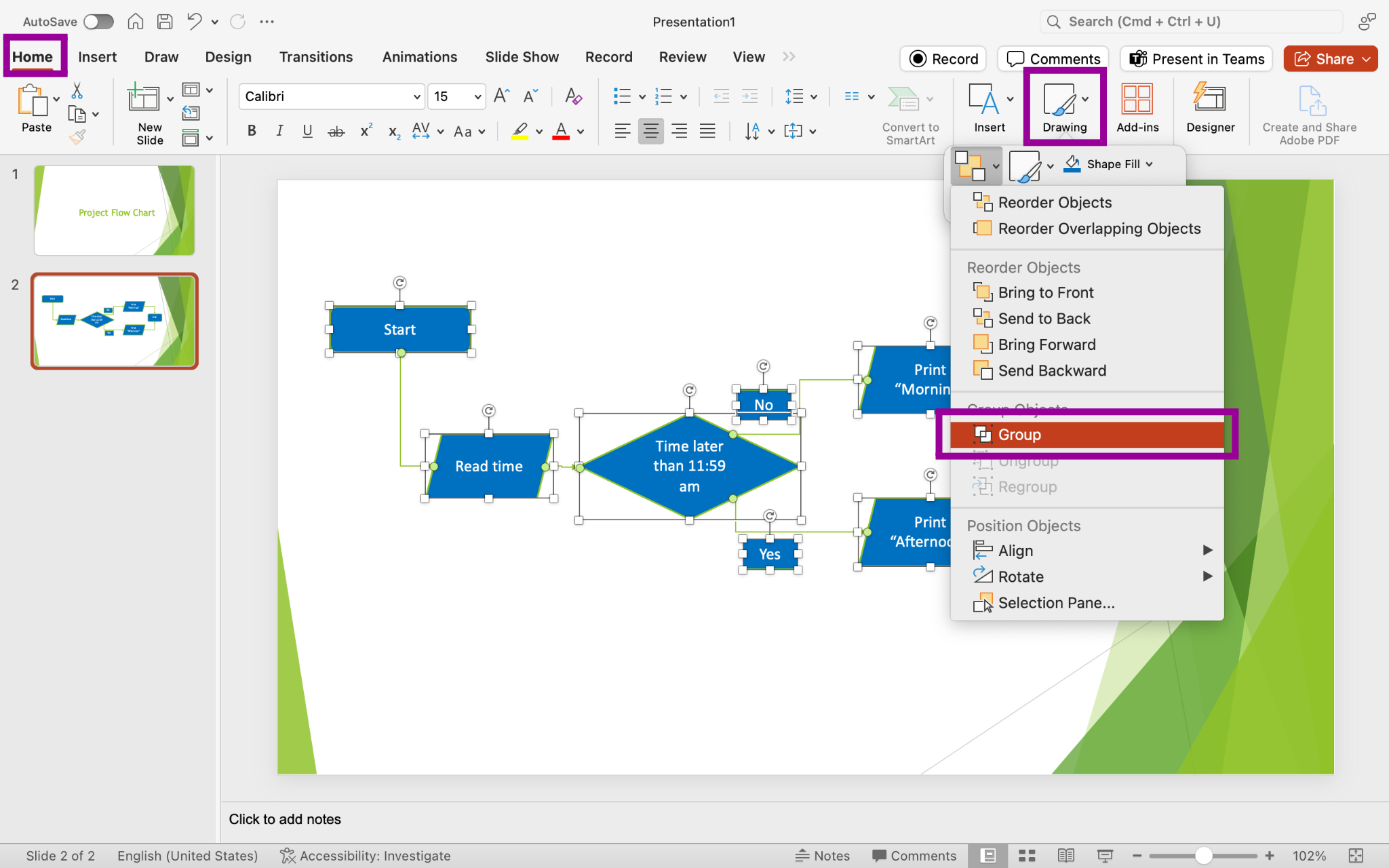Click the Reset slide icon
Viewport: 1389px width, 868px height.
[x=191, y=113]
